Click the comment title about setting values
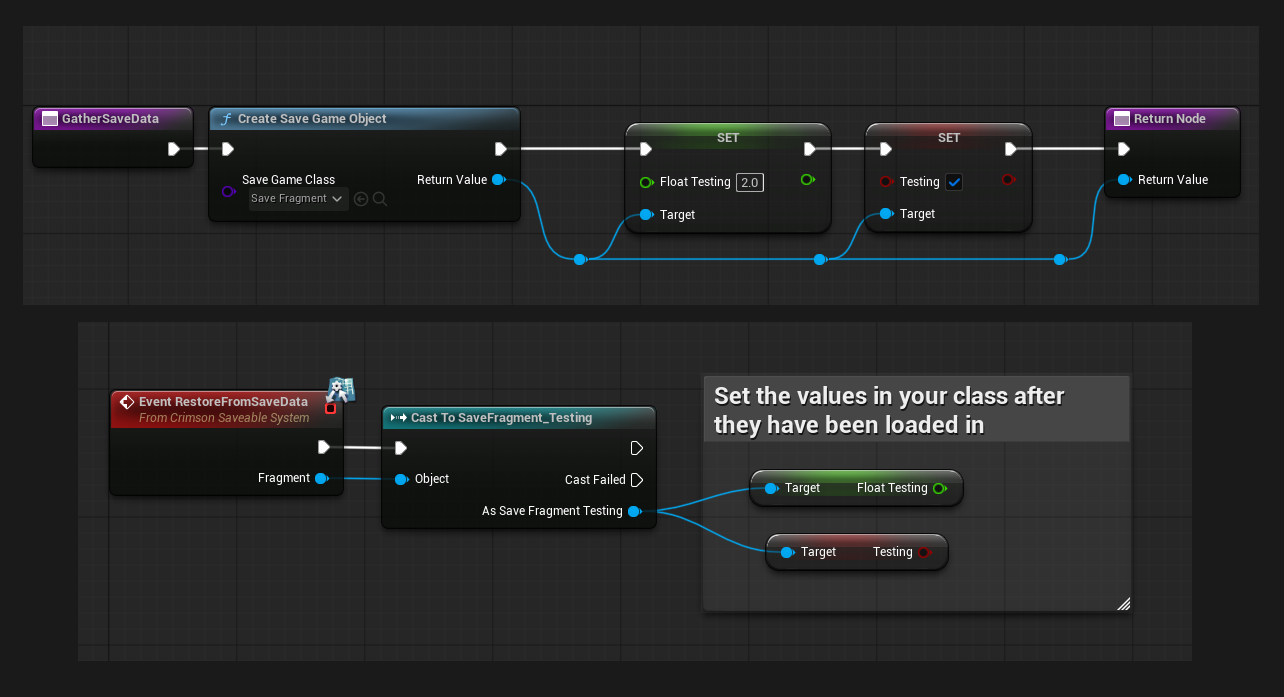 (889, 410)
